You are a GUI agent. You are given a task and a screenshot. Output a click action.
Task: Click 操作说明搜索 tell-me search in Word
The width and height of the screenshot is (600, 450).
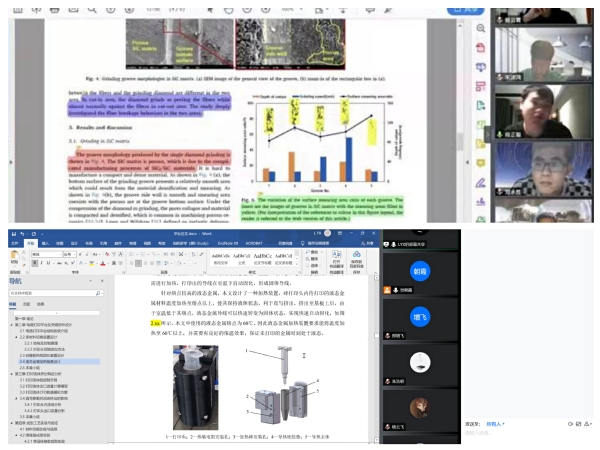[315, 243]
